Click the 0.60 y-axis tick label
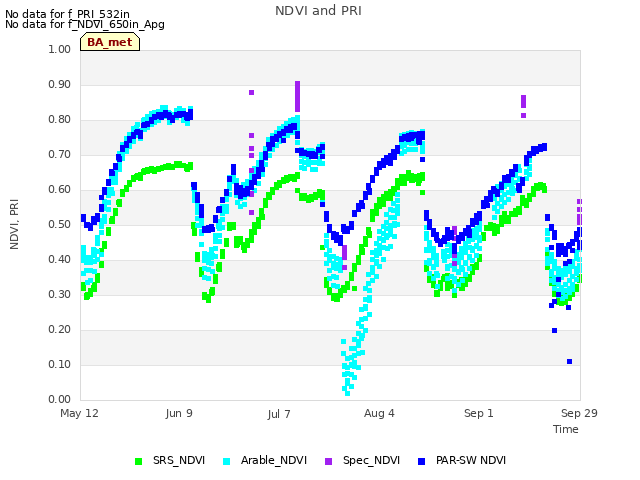 tap(60, 189)
